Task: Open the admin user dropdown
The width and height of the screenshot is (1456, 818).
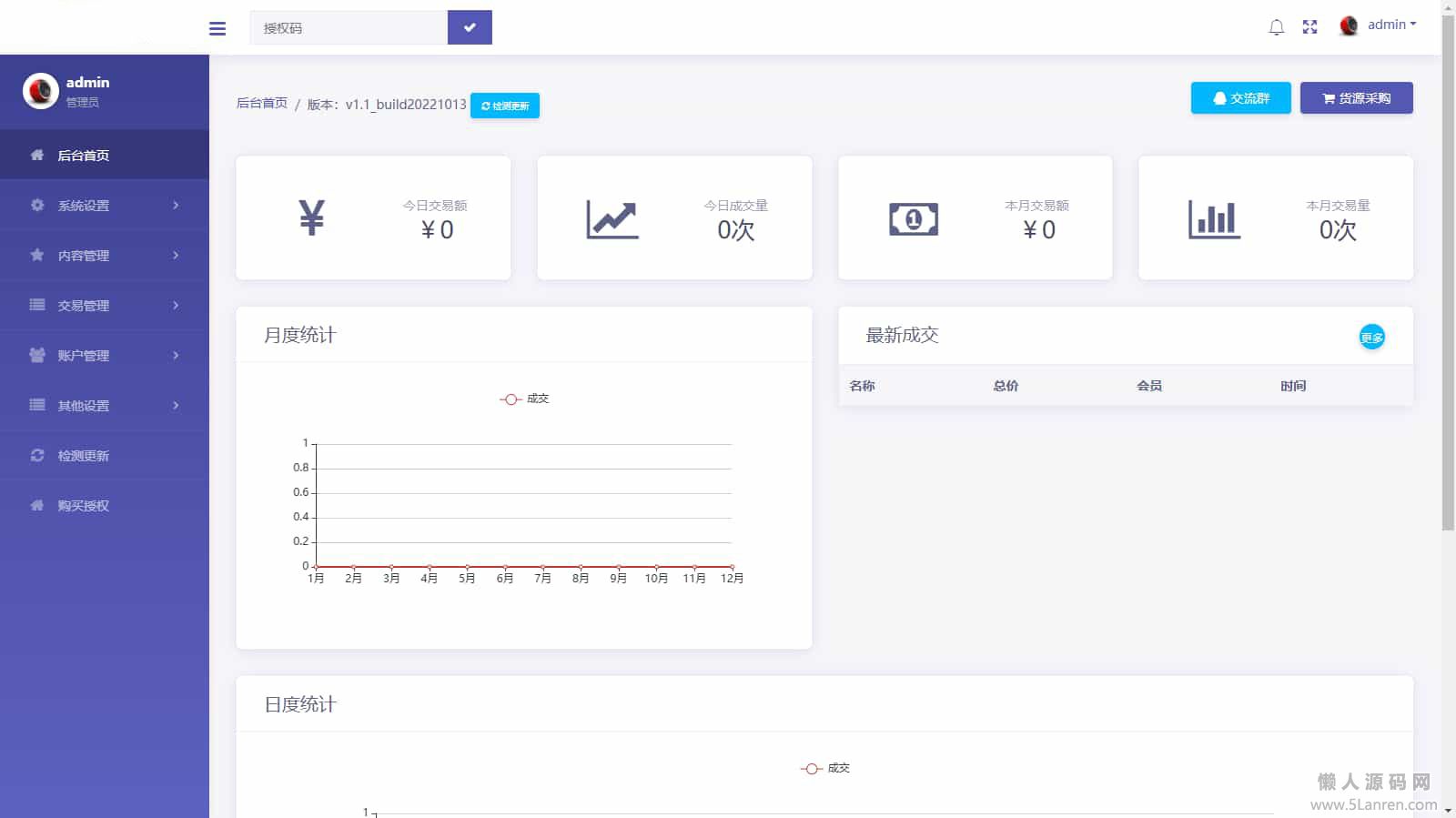Action: pos(1380,25)
